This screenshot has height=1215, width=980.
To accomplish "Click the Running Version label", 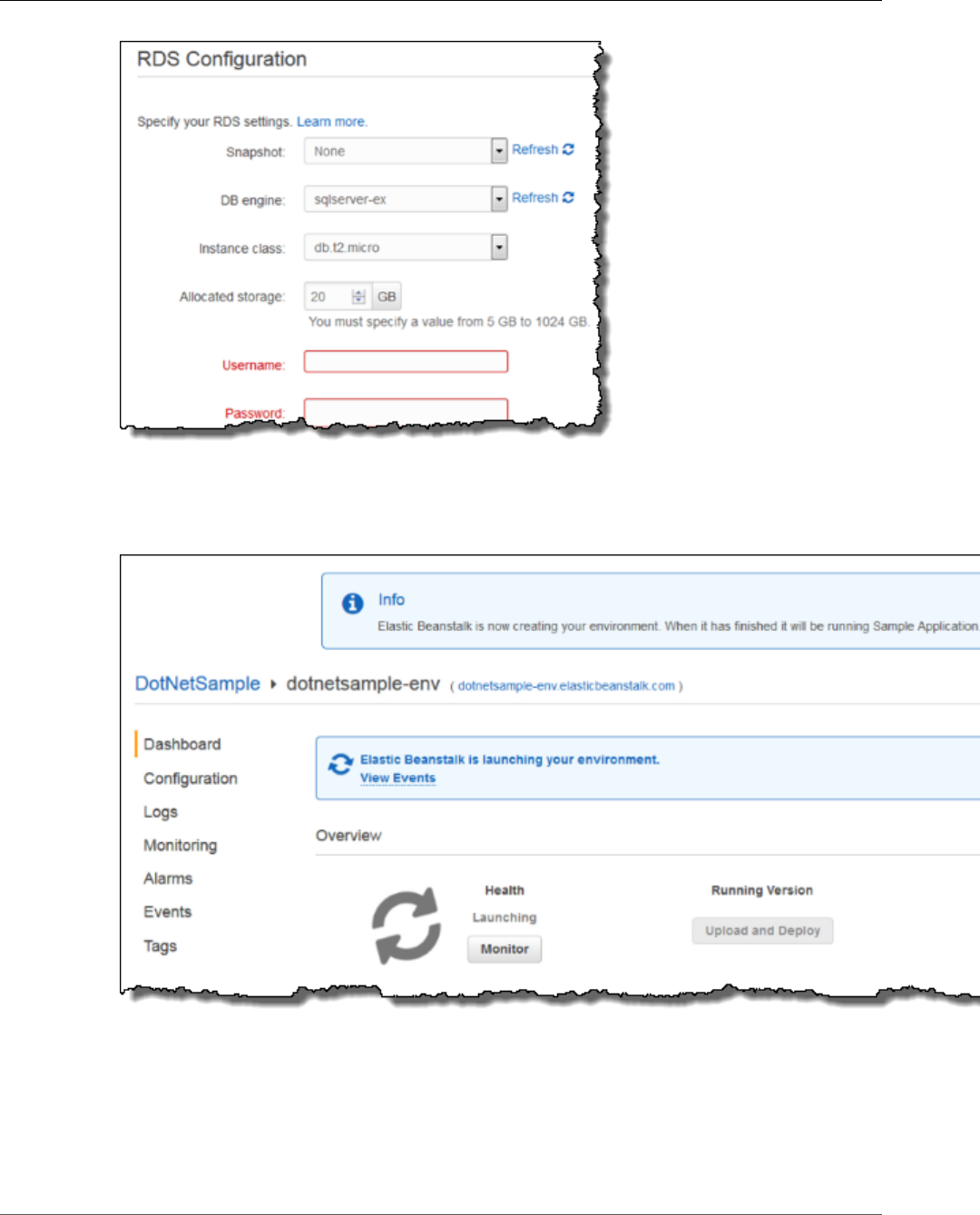I will click(762, 890).
